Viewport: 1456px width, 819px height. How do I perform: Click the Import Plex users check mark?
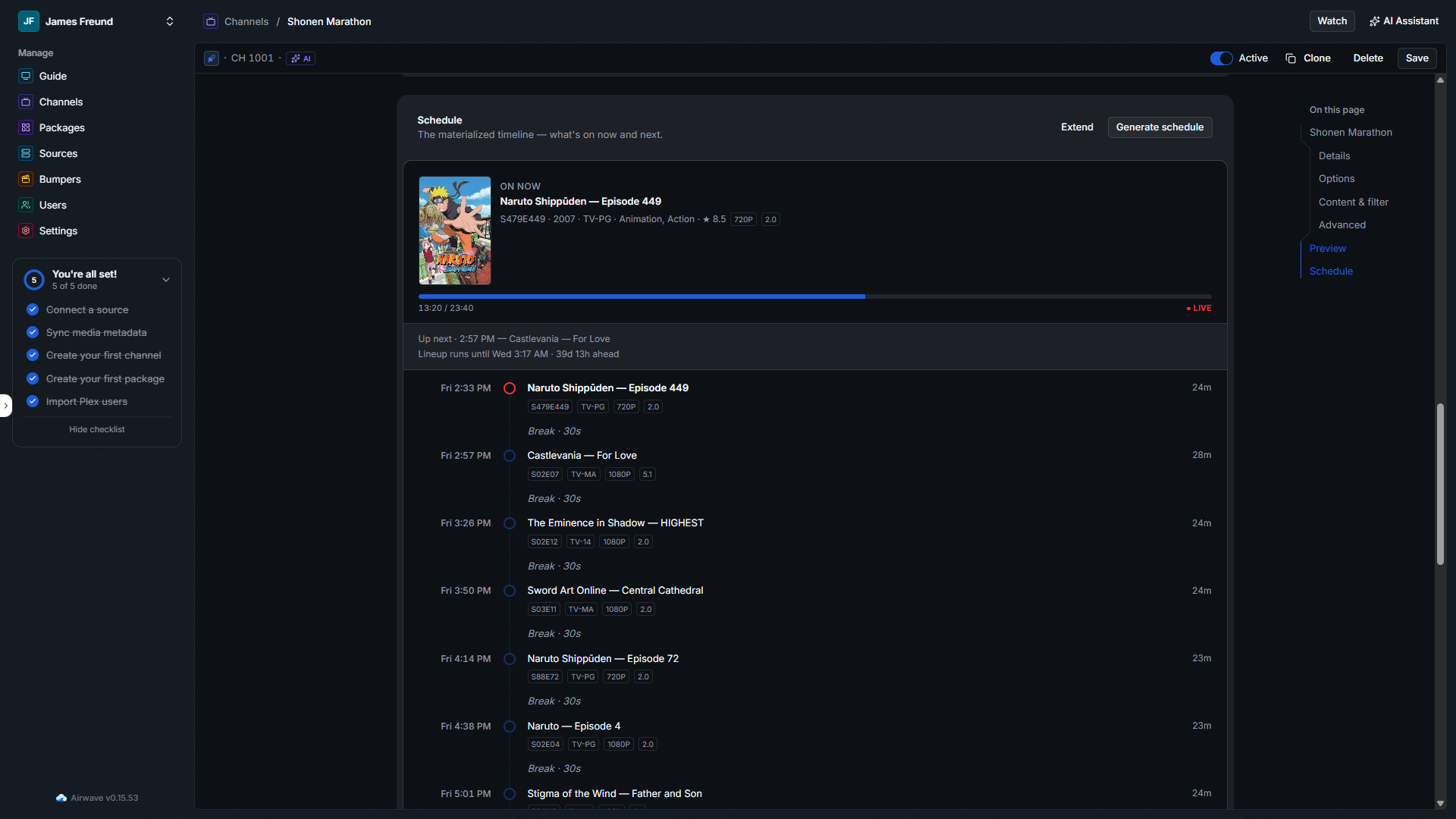[x=33, y=401]
